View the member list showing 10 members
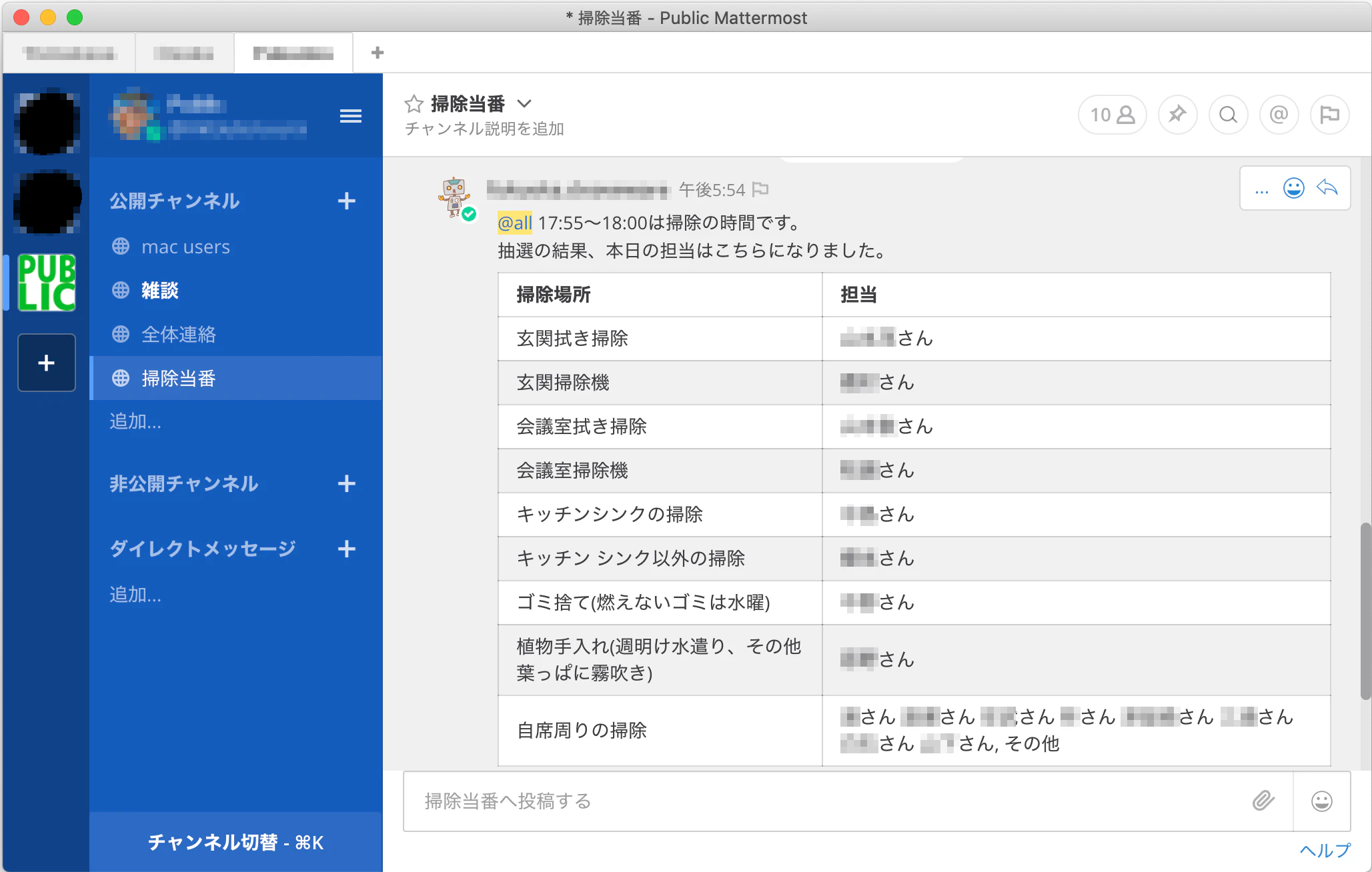 pyautogui.click(x=1112, y=115)
